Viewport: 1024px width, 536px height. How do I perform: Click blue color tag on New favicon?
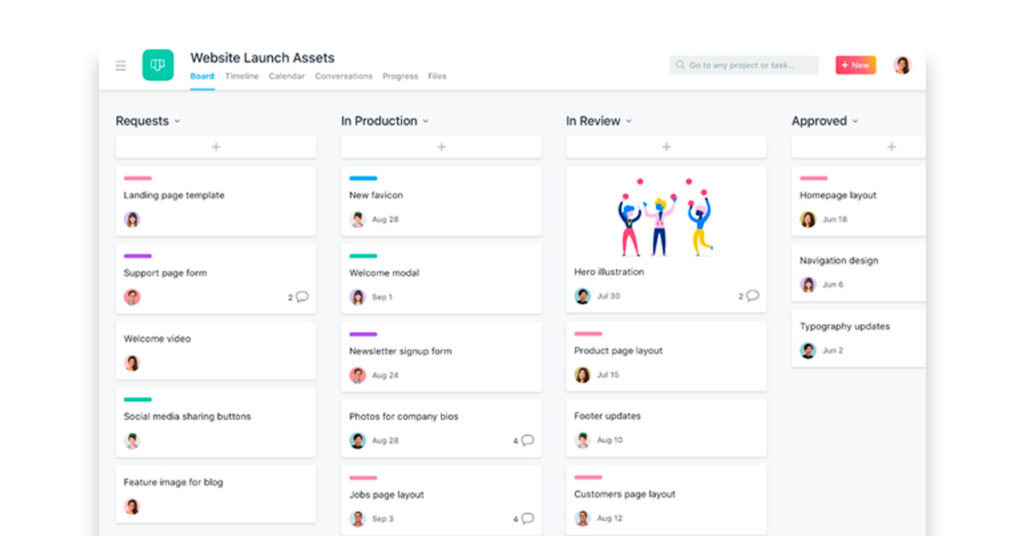(x=363, y=178)
